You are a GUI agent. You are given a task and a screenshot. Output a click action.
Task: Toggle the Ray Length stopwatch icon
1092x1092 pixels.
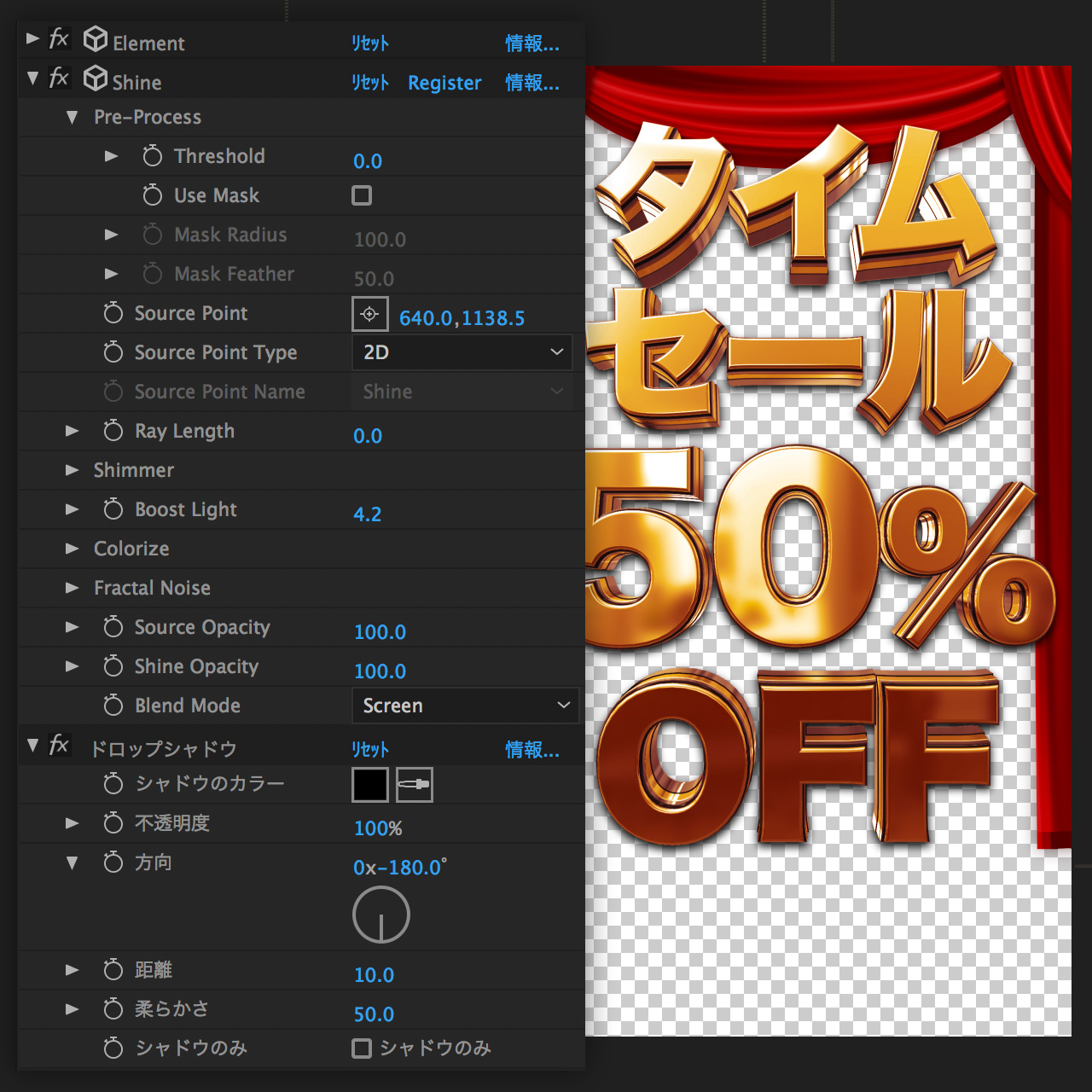coord(113,431)
